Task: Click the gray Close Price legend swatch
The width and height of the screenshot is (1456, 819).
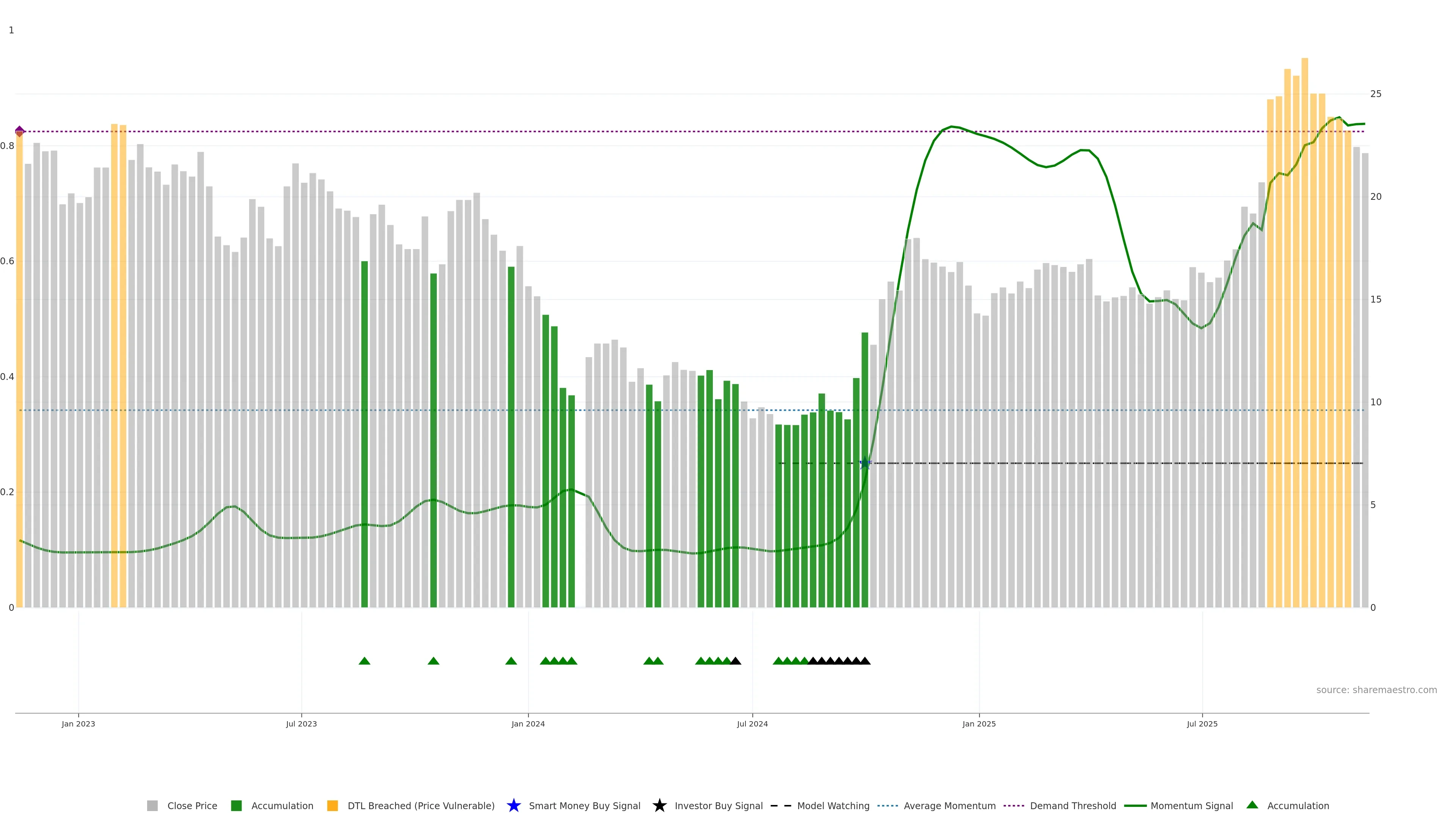Action: tap(152, 805)
